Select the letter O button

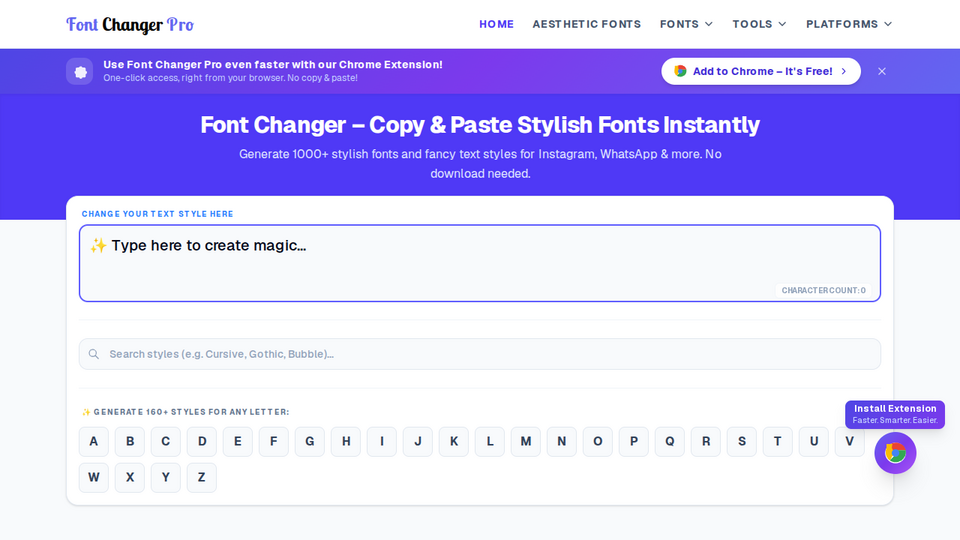click(598, 441)
